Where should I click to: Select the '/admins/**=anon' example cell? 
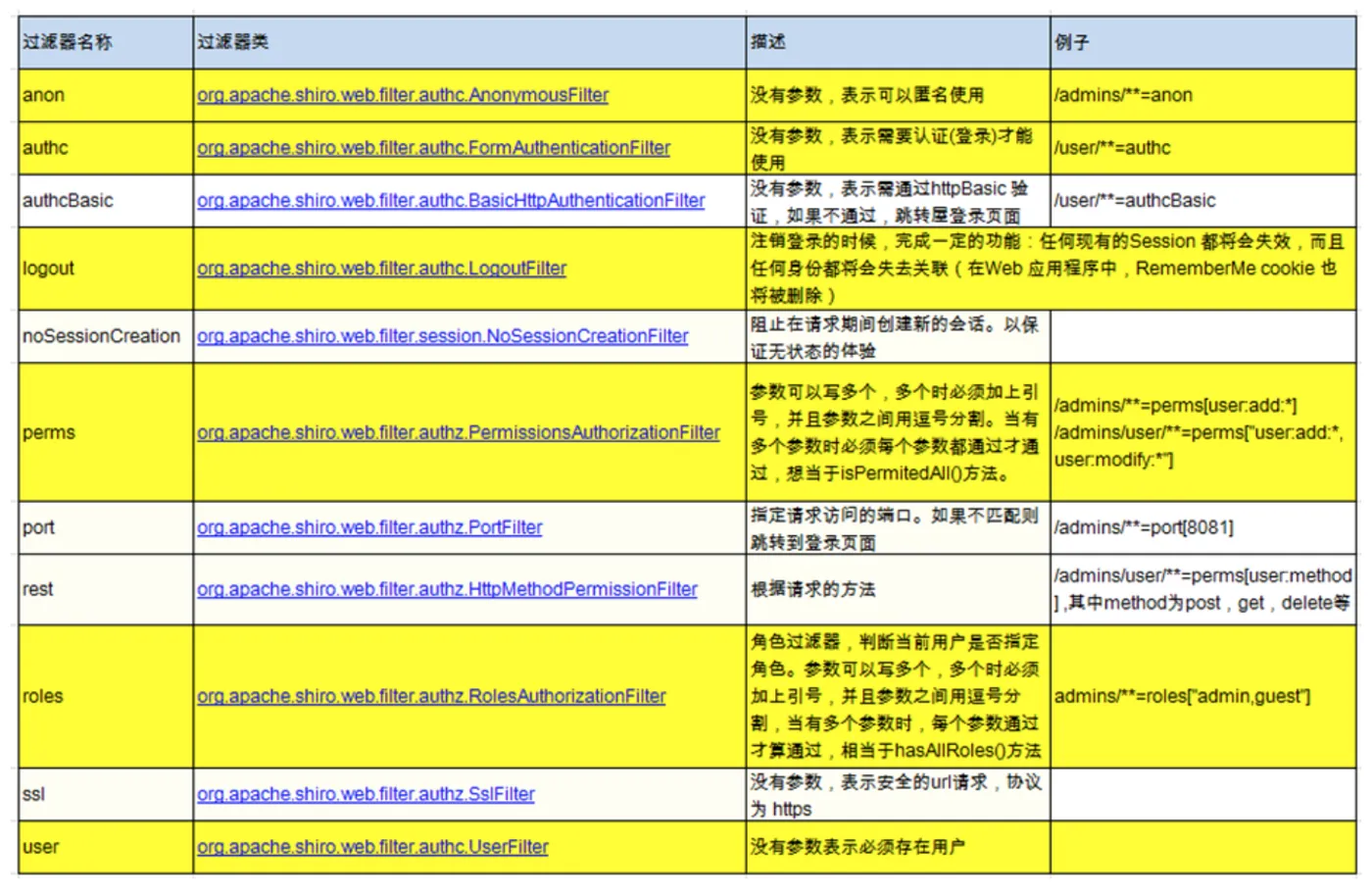click(x=1203, y=95)
